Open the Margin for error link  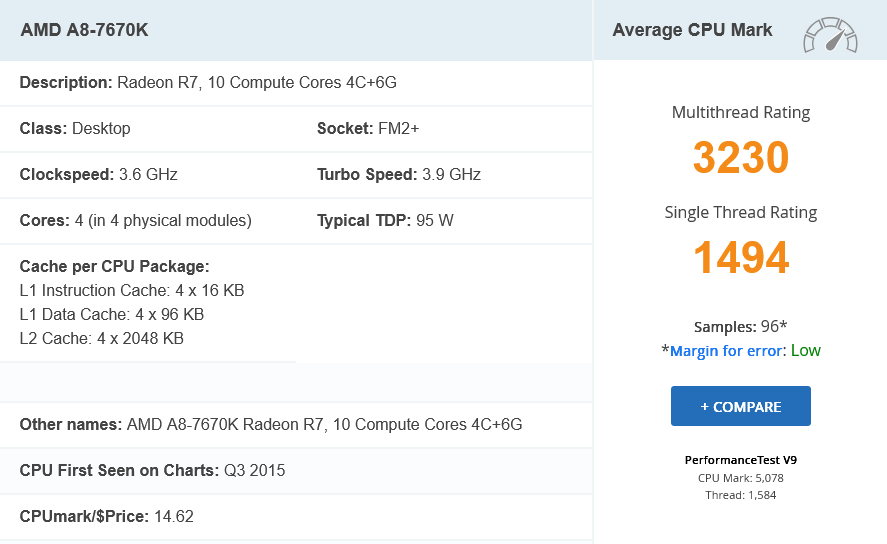(728, 351)
